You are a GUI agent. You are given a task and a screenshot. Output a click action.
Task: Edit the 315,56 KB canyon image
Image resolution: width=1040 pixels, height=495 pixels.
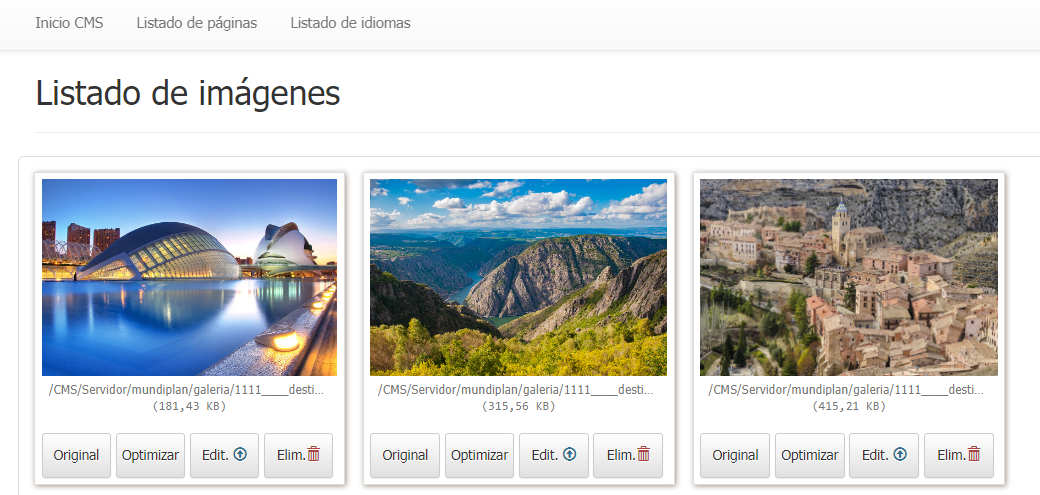(x=554, y=455)
